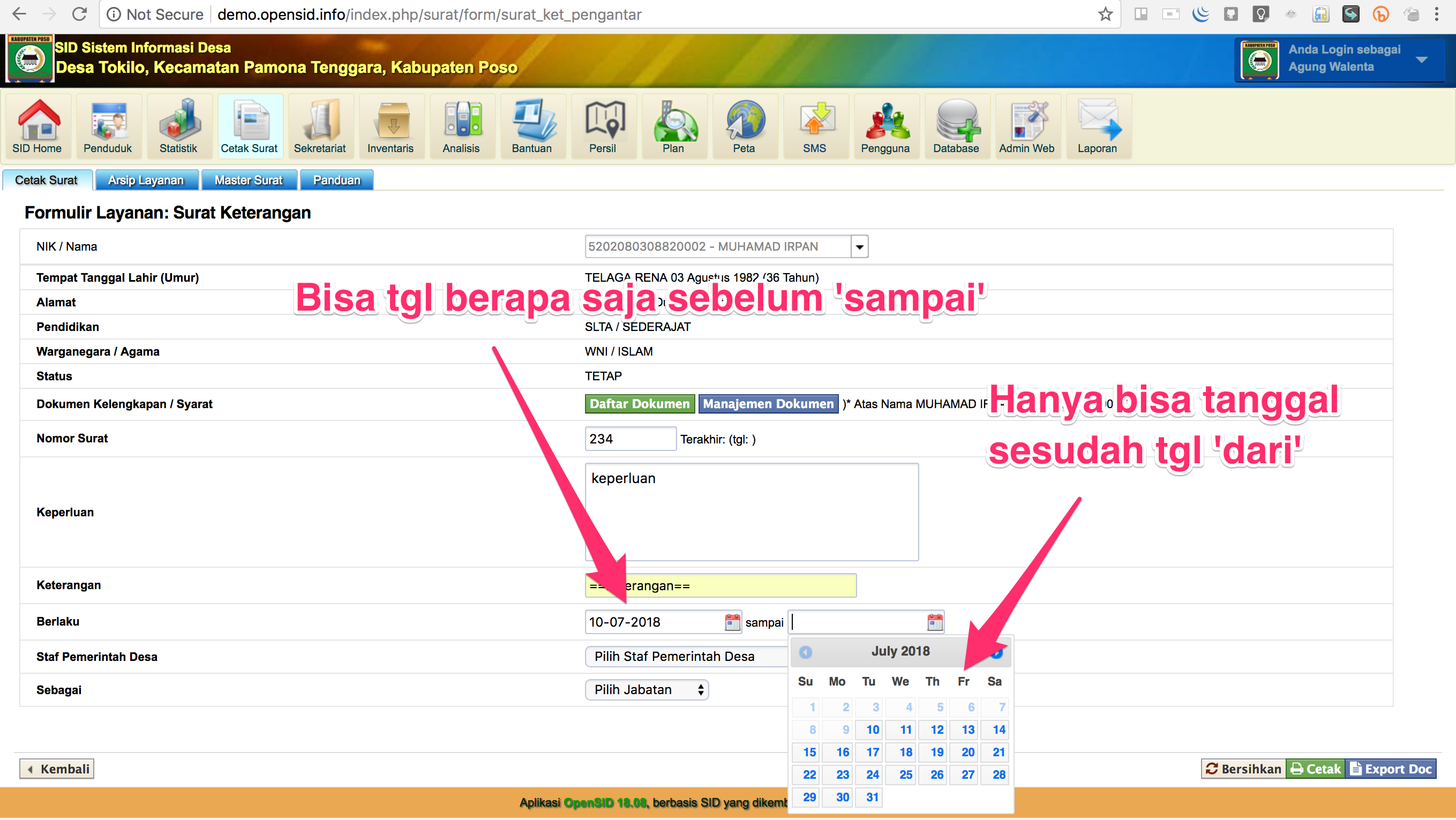Viewport: 1456px width, 820px height.
Task: Click the Daftar Dokumen button
Action: tap(639, 403)
